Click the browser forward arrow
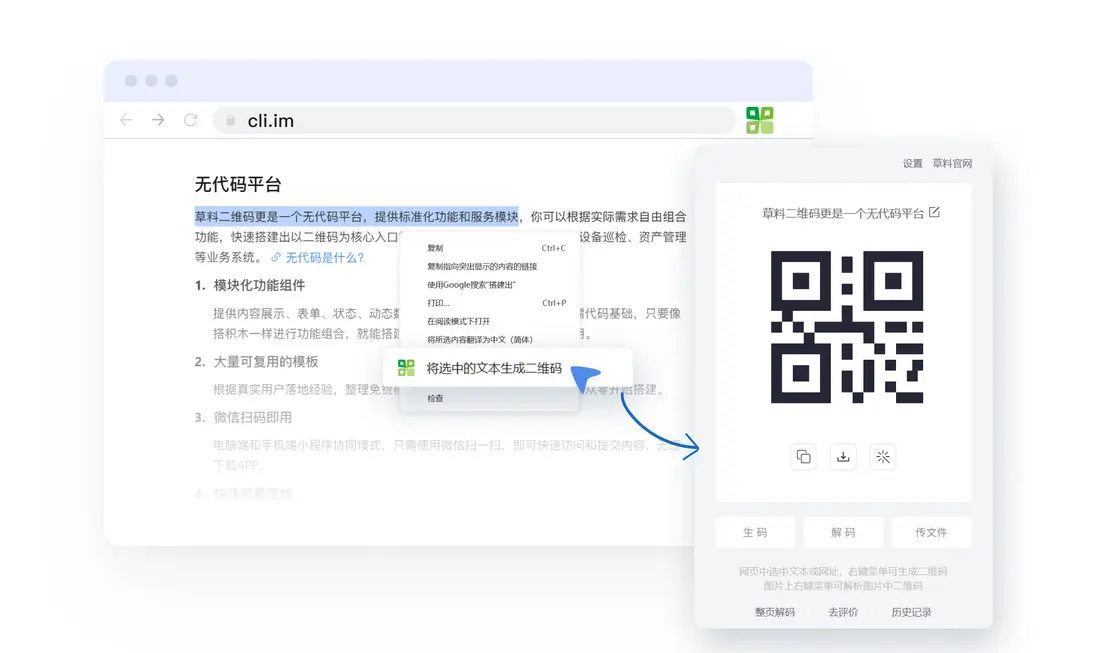This screenshot has height=653, width=1098. point(158,120)
